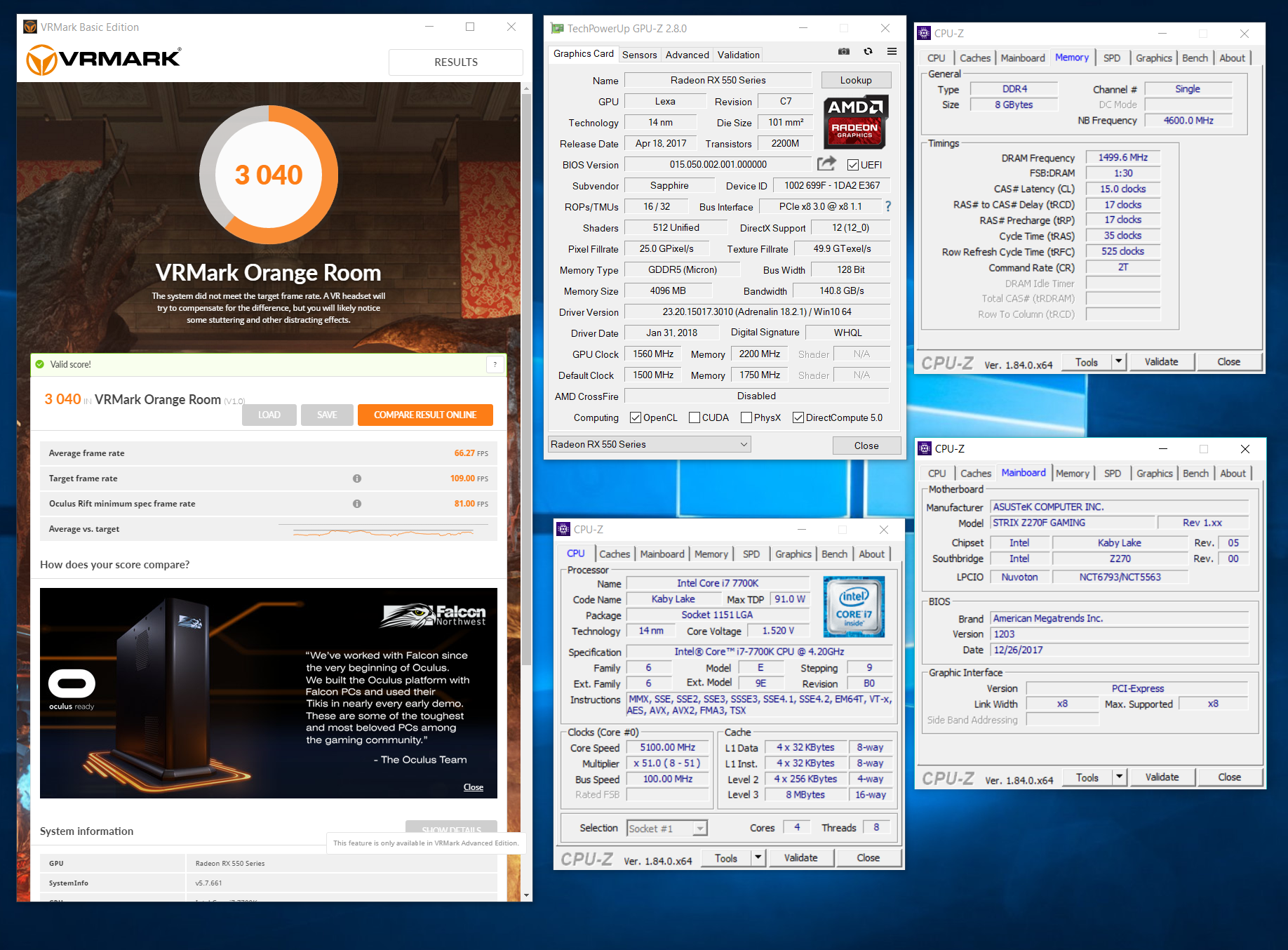Click the oculus ready badge in the ad

point(72,689)
